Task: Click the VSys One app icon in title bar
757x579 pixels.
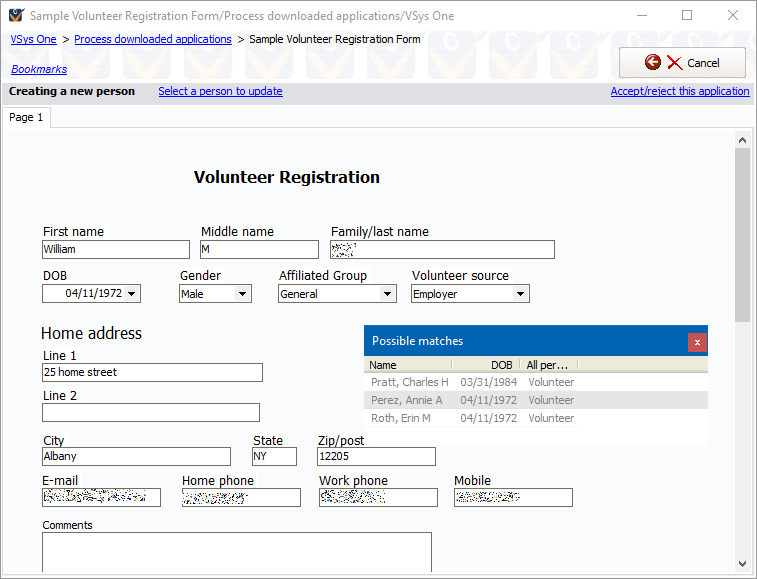Action: (16, 15)
